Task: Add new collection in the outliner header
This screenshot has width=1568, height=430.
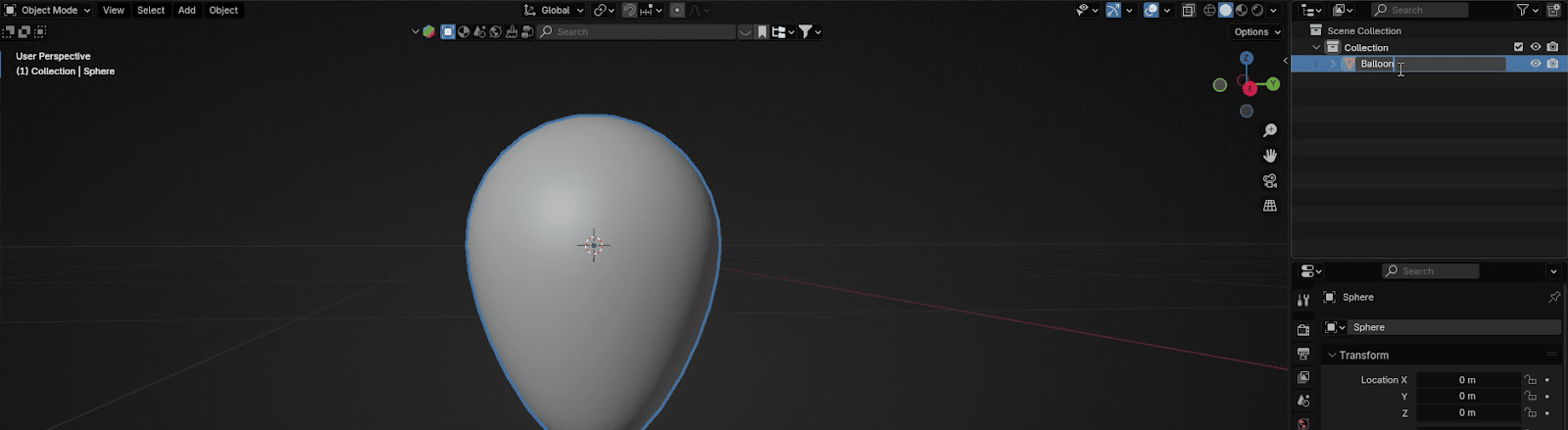Action: 1553,10
